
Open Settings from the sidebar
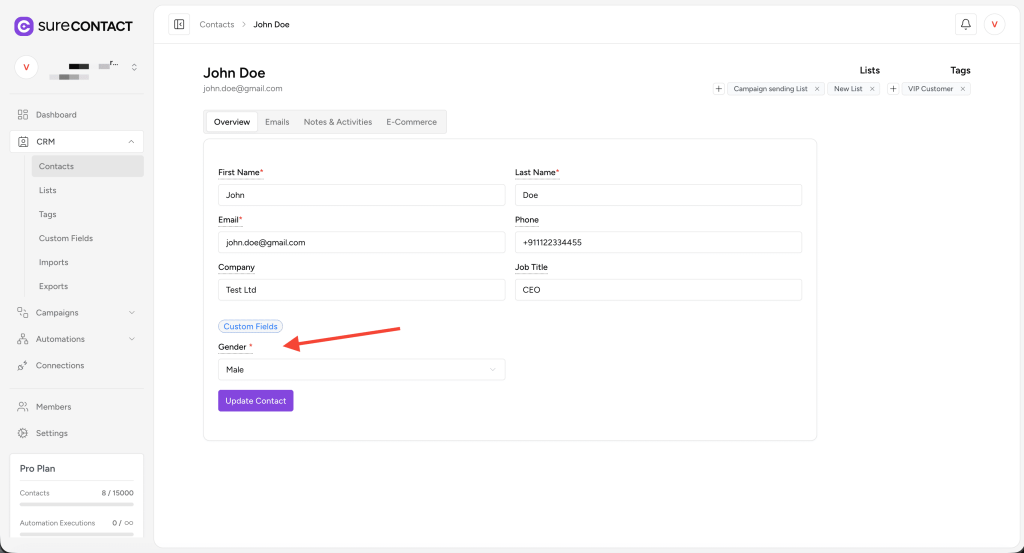52,433
